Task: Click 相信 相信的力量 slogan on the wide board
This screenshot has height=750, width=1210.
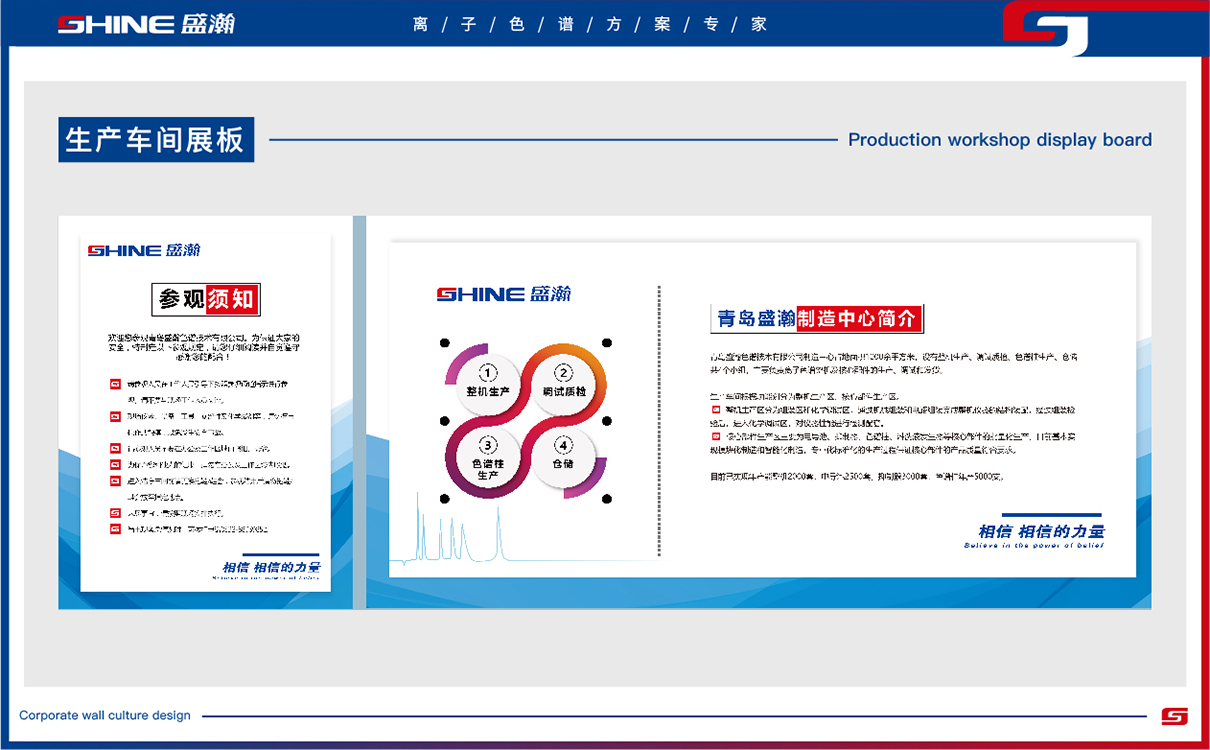Action: [x=1042, y=534]
